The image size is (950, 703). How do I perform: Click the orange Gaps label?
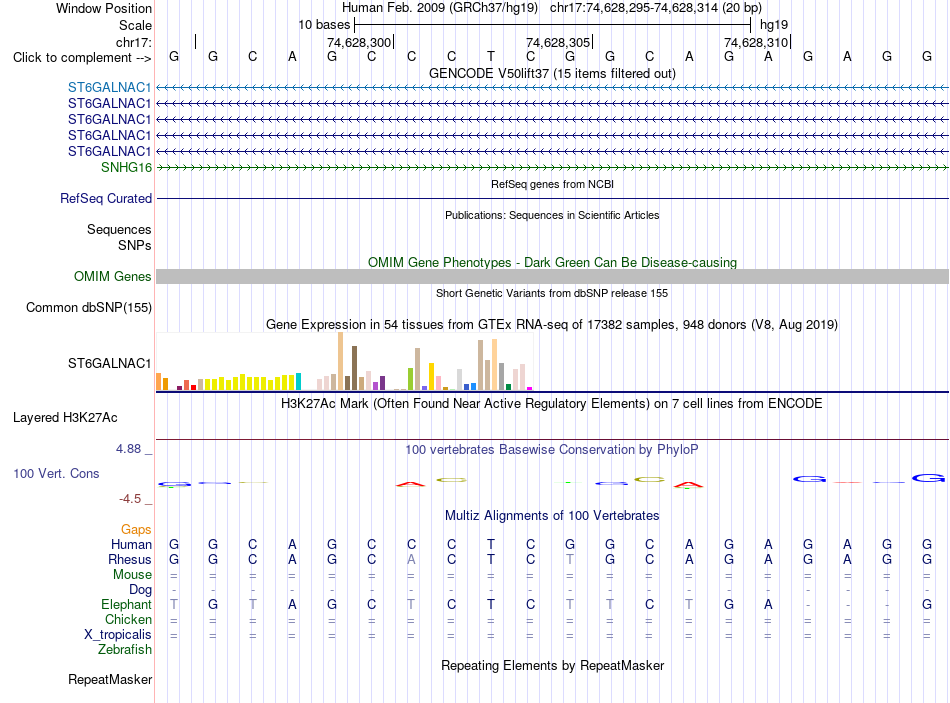coord(136,530)
